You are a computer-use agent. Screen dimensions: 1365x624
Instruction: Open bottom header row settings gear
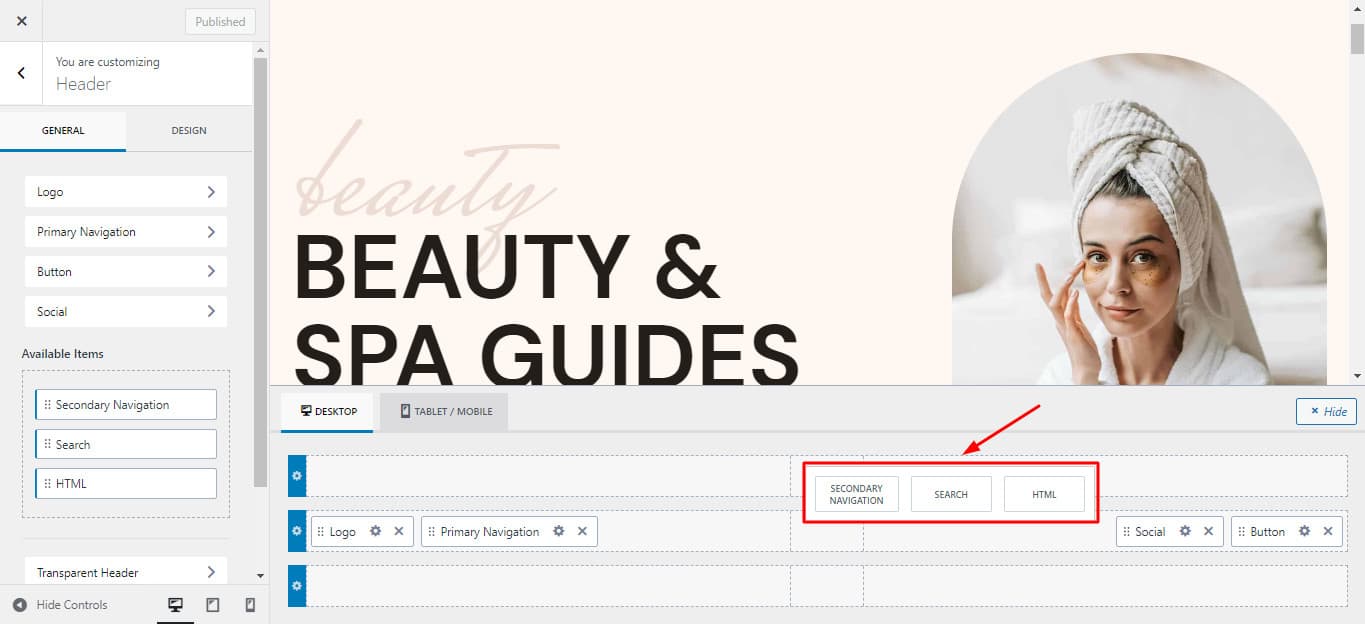(297, 585)
